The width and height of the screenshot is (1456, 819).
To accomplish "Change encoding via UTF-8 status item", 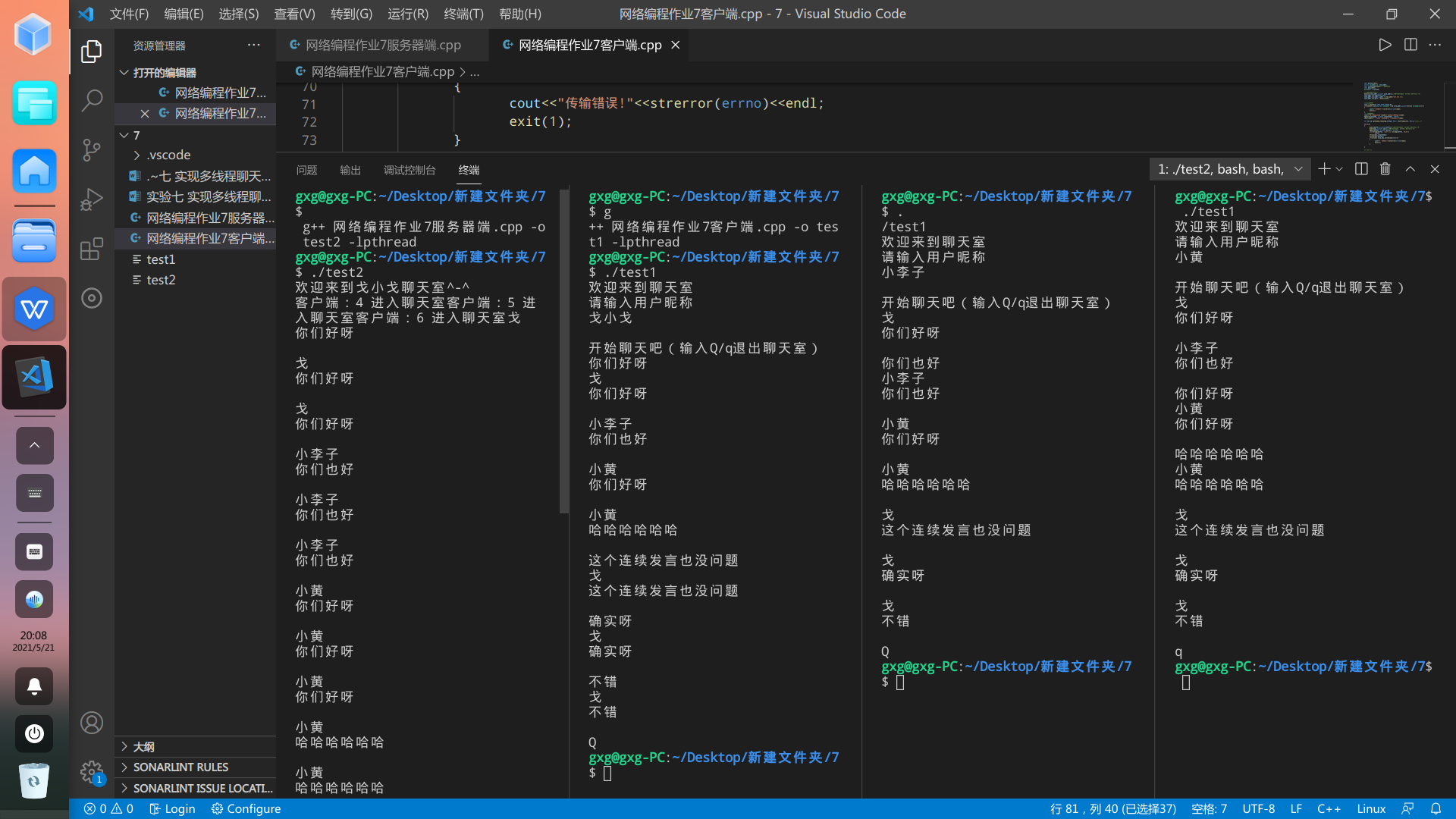I will 1258,808.
